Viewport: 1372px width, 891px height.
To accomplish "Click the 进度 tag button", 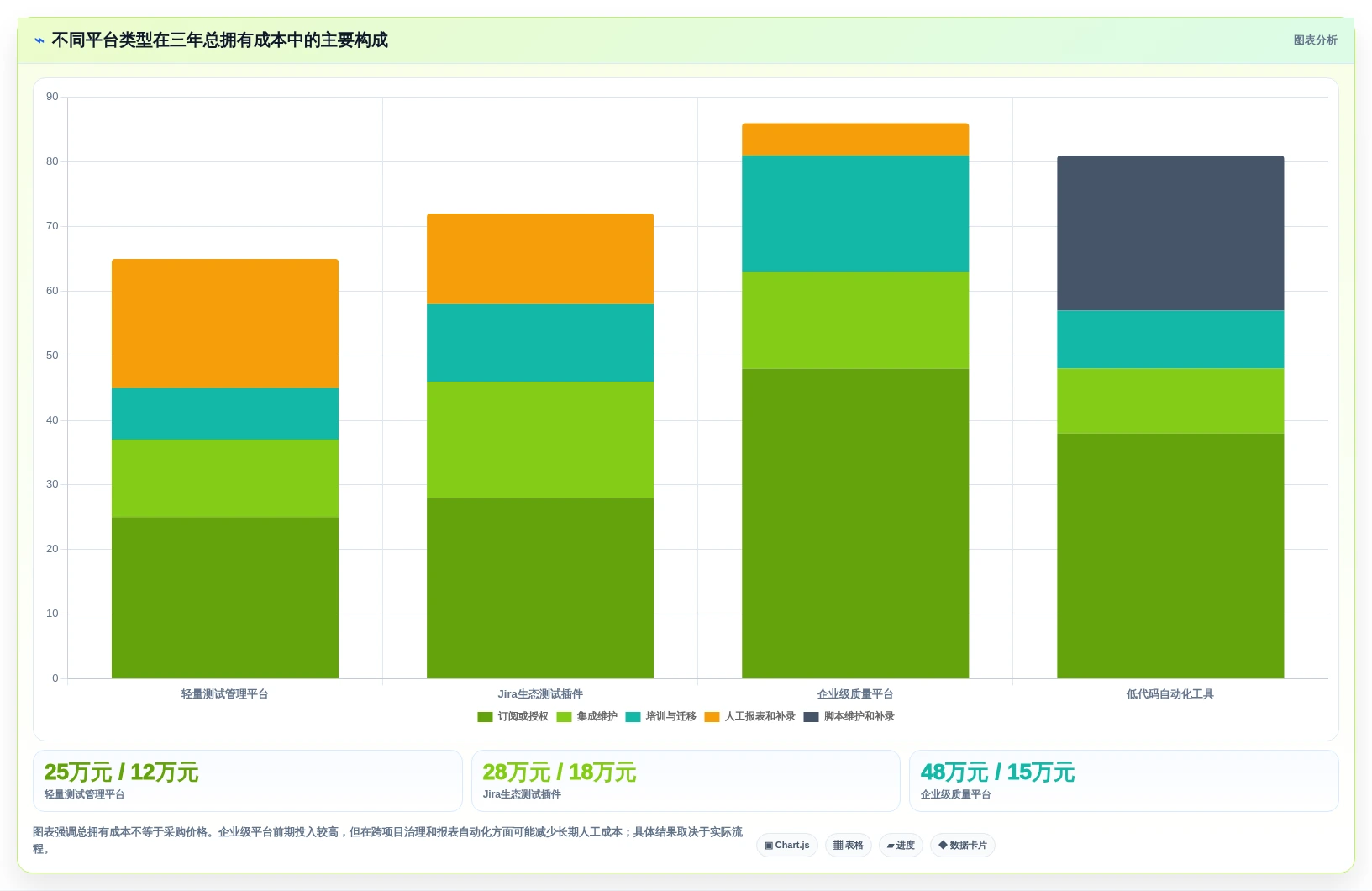I will (x=901, y=846).
